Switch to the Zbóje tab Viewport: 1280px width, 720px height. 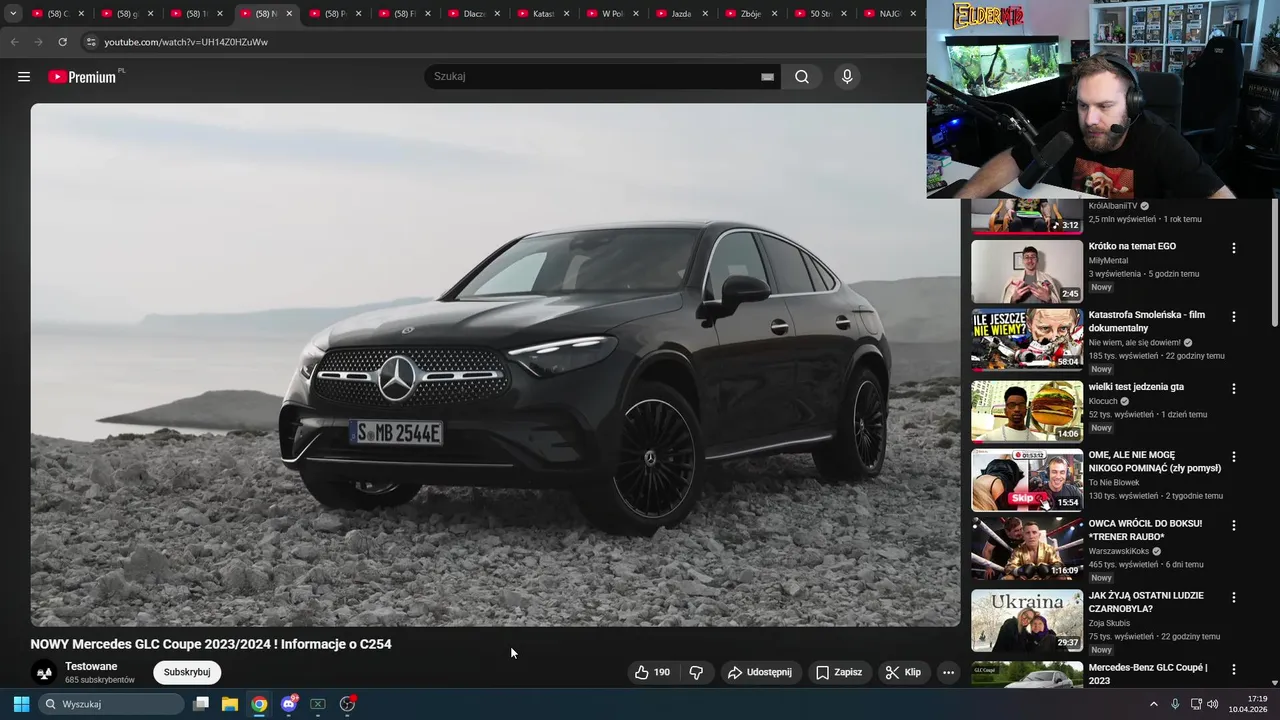(x=750, y=14)
